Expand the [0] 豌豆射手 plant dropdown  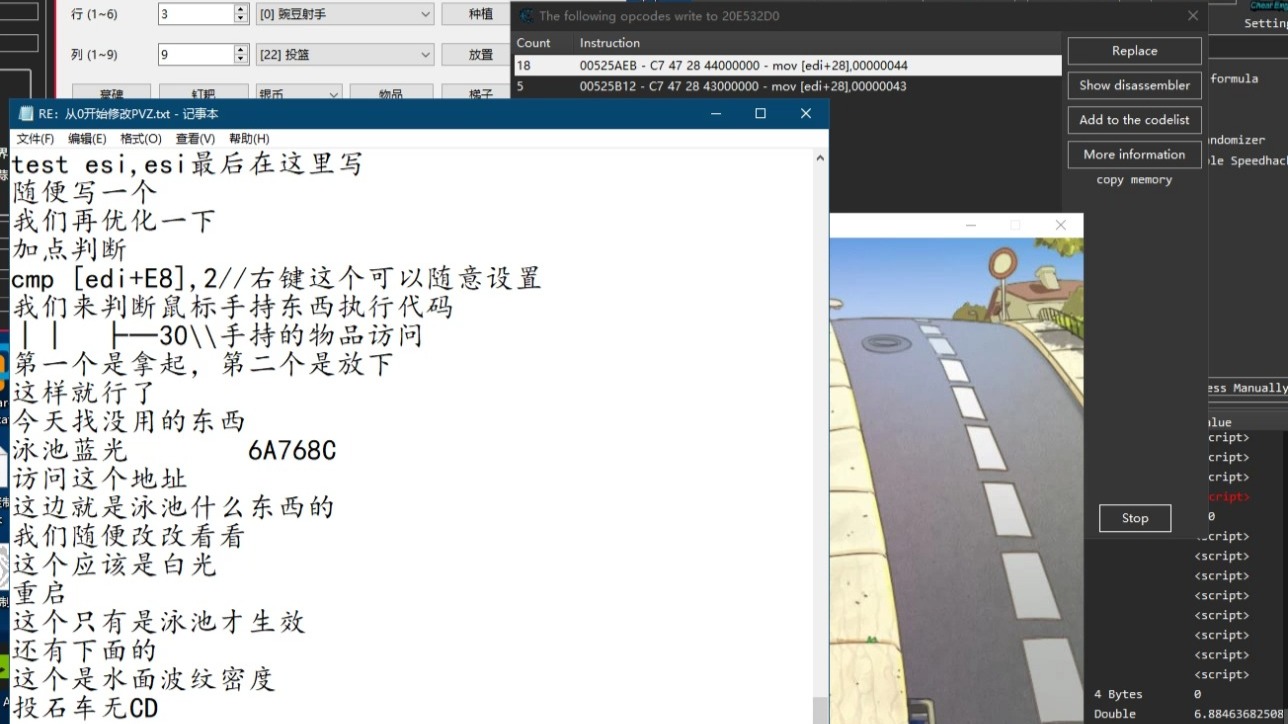click(x=345, y=14)
